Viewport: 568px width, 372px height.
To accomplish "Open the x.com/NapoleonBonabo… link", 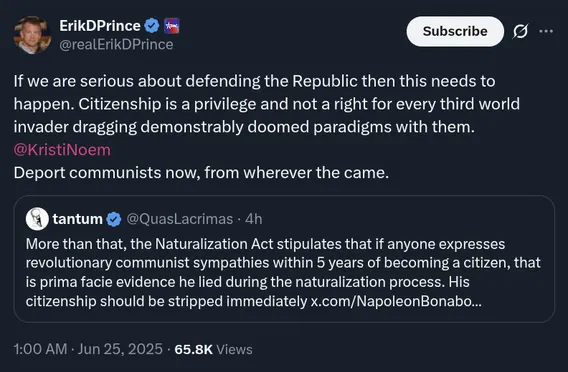I will point(396,301).
